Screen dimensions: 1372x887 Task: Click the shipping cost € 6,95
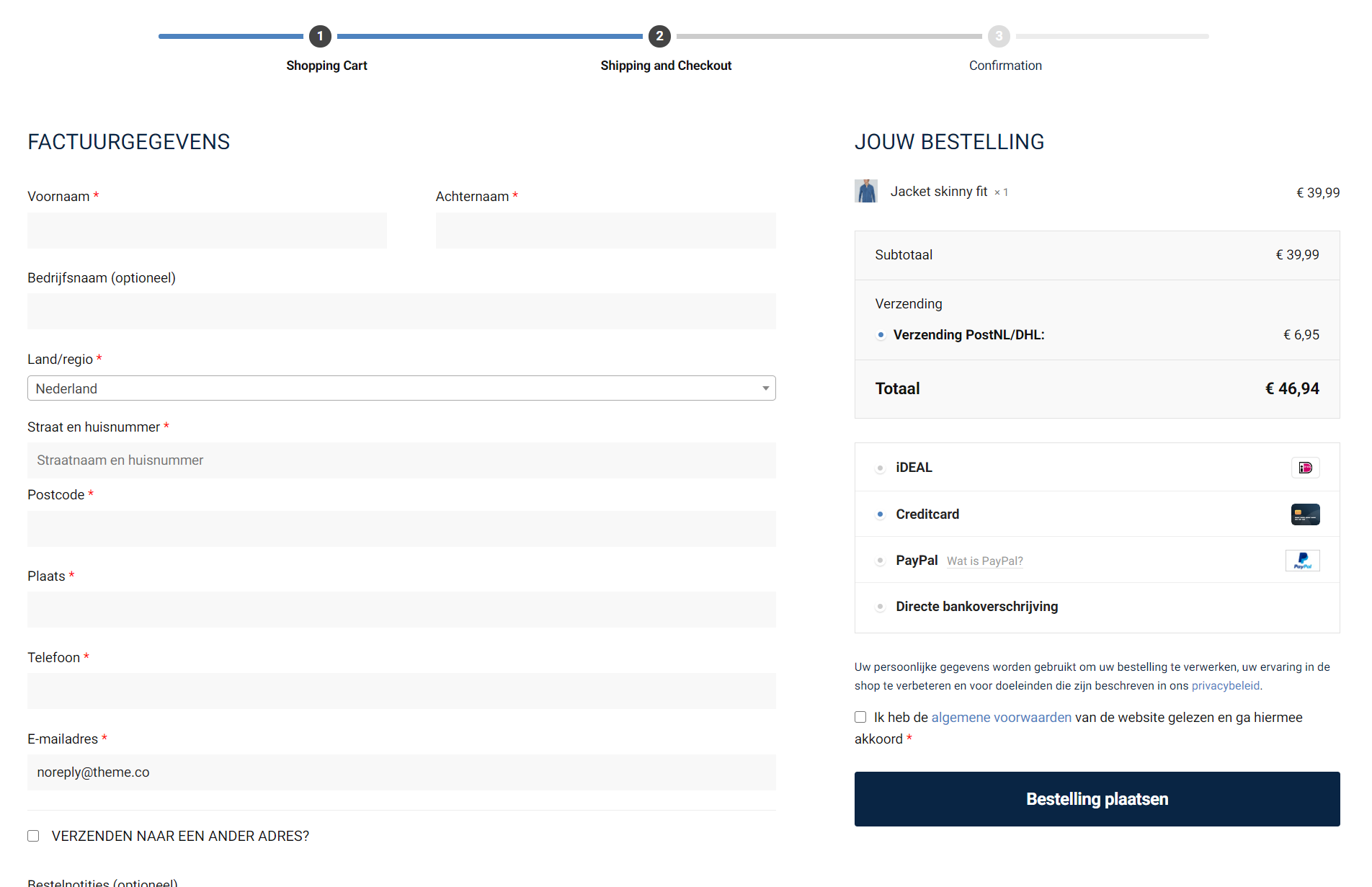tap(1301, 335)
